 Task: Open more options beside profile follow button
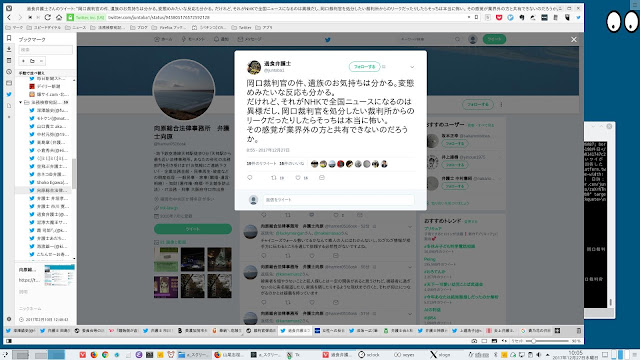pyautogui.click(x=501, y=104)
